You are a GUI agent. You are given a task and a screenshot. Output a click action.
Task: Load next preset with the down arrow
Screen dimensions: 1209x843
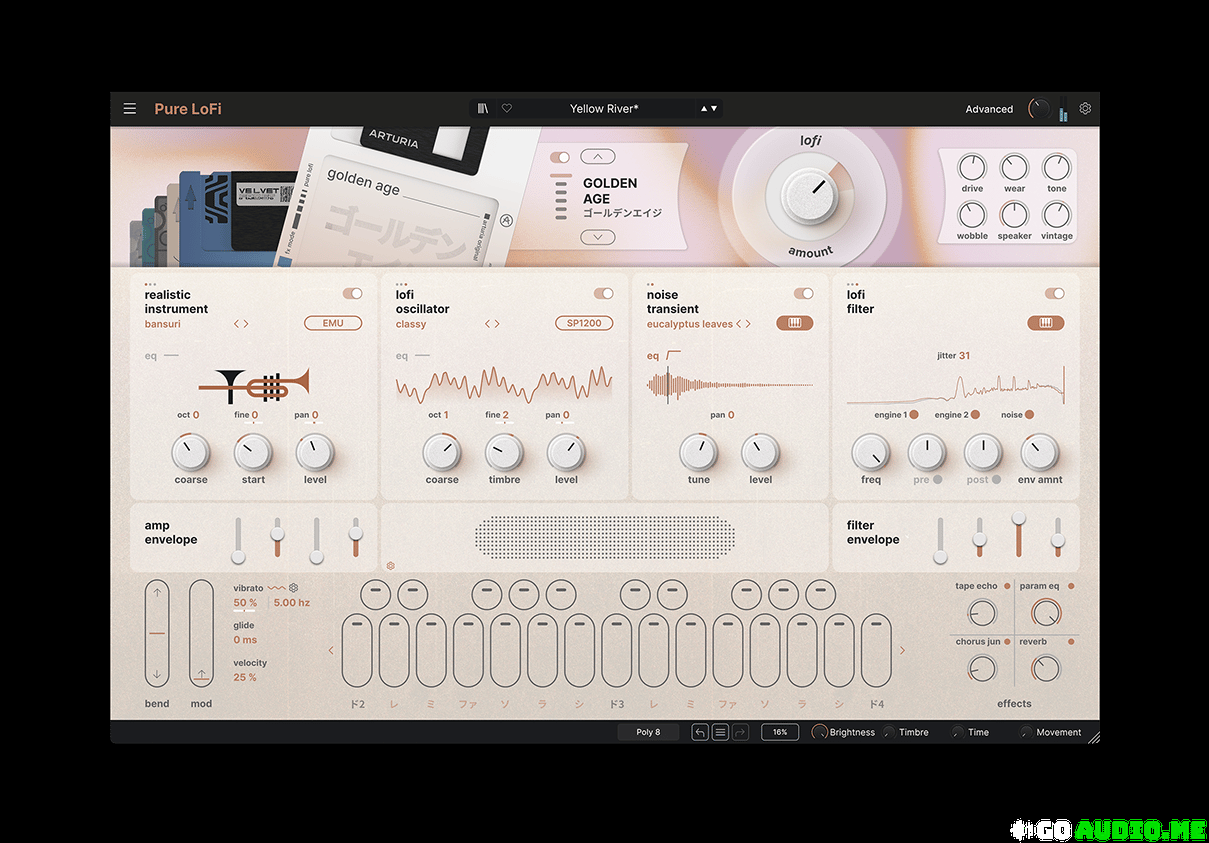715,108
